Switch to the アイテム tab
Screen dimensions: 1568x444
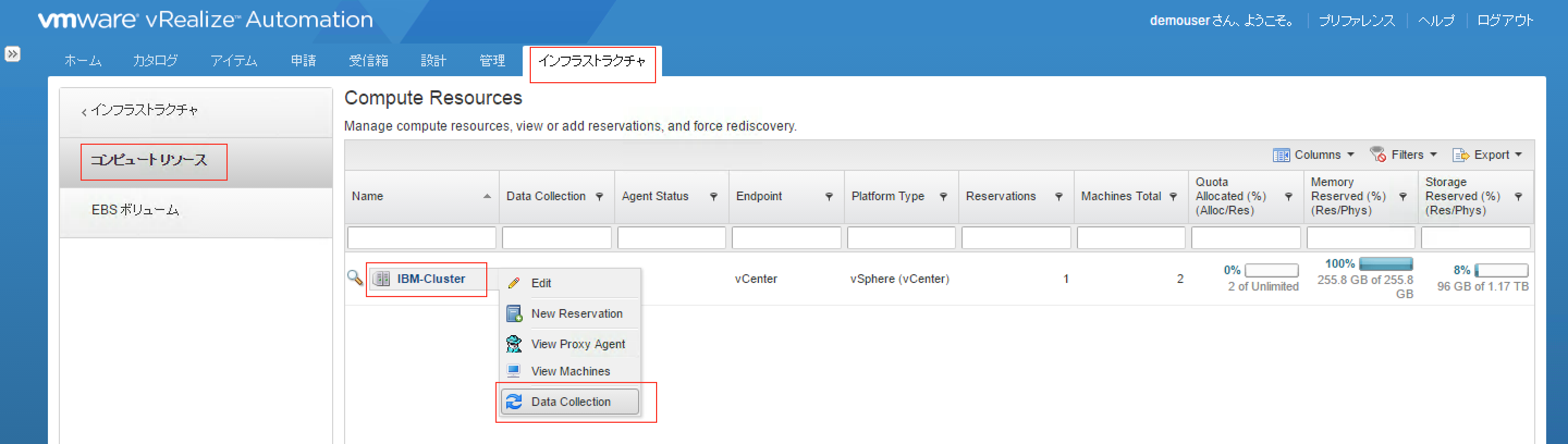click(234, 61)
